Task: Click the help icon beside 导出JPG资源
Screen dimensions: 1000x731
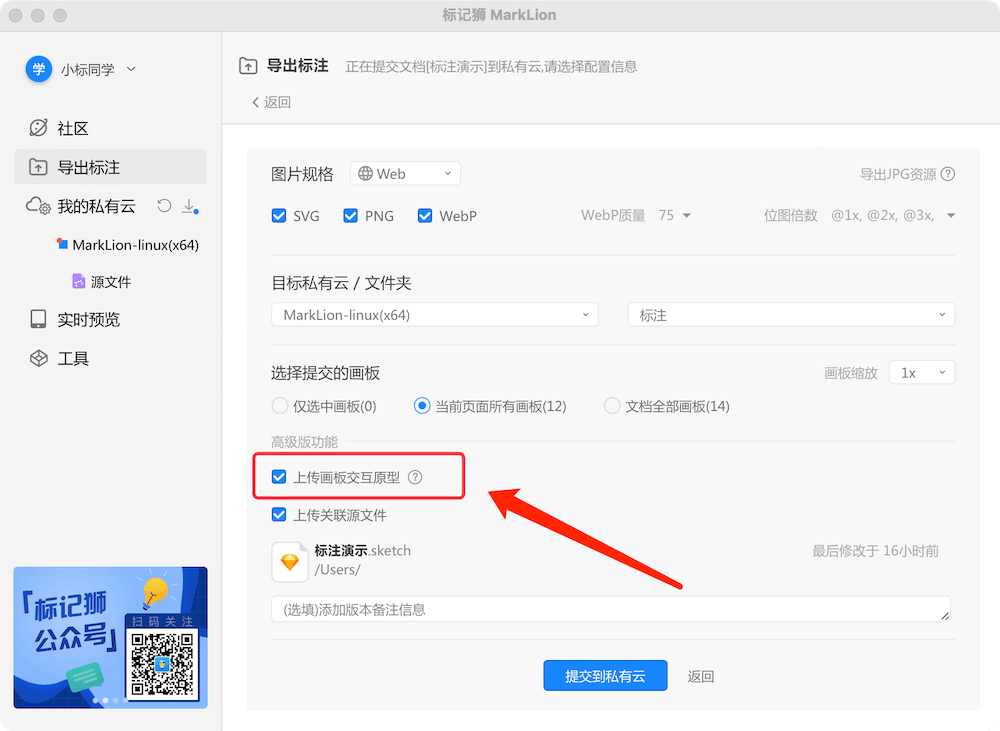Action: 948,174
